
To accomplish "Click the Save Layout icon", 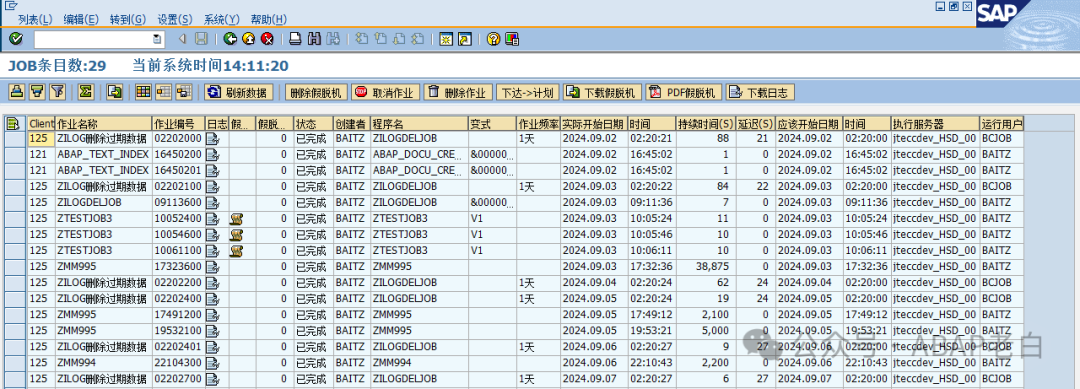I will tap(184, 92).
